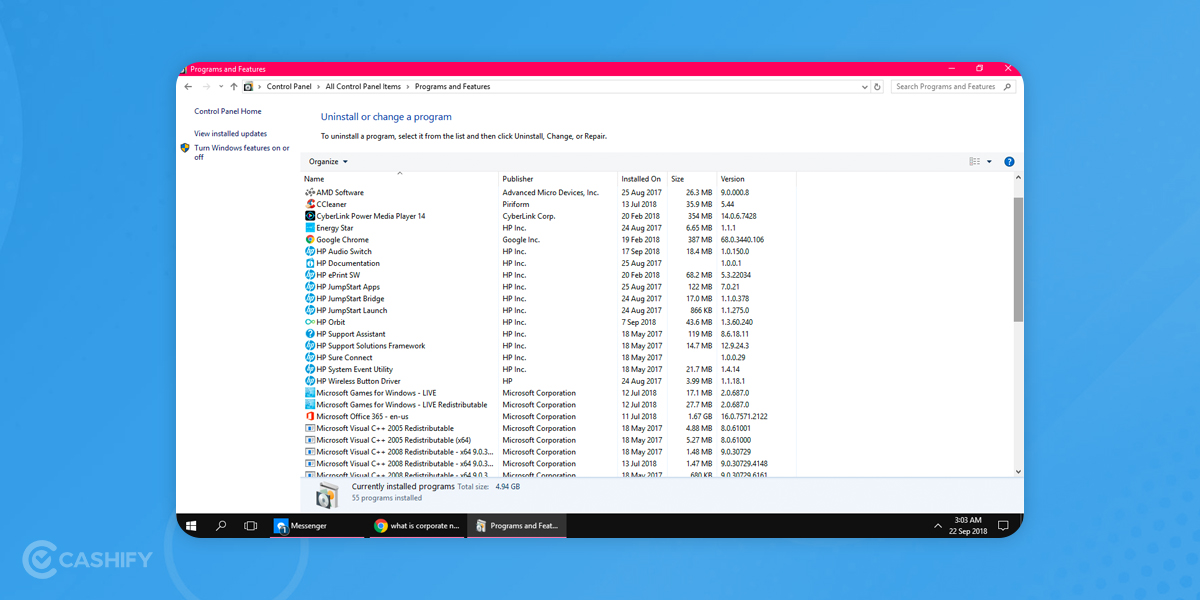Switch to the 'what is corporate n...' taskbar tab
Viewport: 1200px width, 600px height.
click(417, 525)
